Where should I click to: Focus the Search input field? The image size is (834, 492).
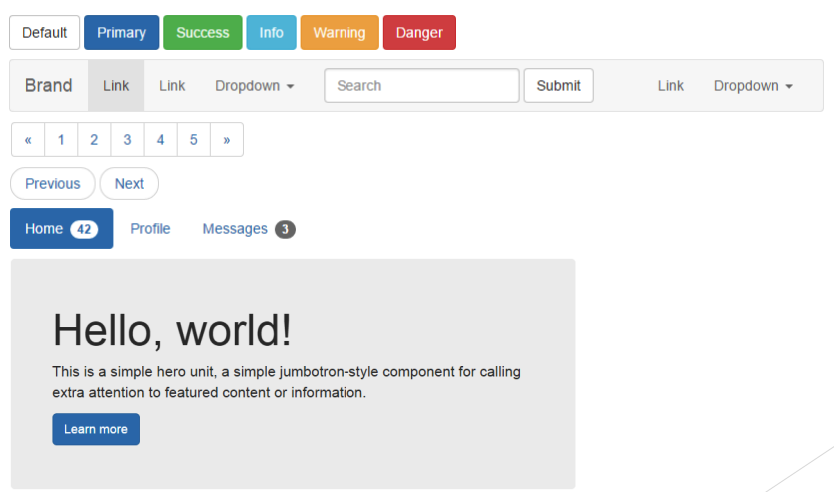(421, 86)
